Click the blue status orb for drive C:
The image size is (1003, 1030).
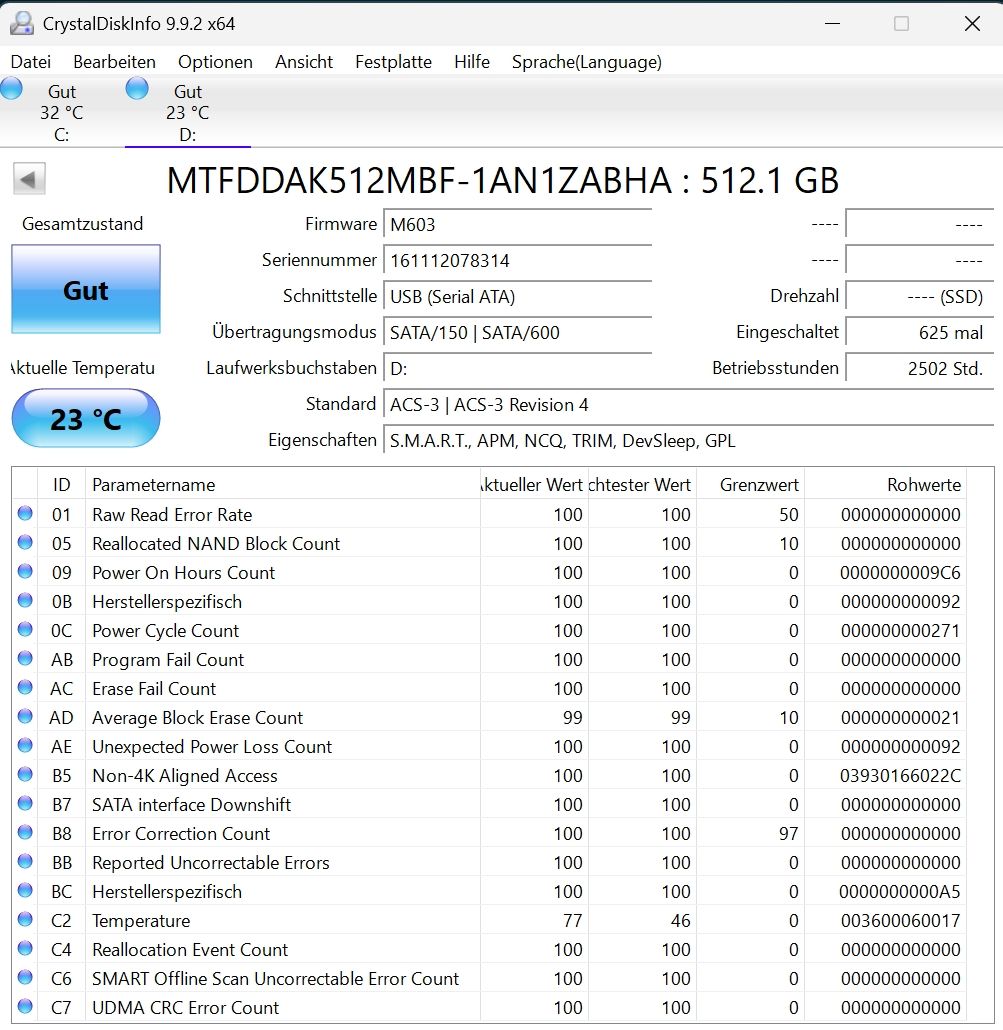point(11,88)
